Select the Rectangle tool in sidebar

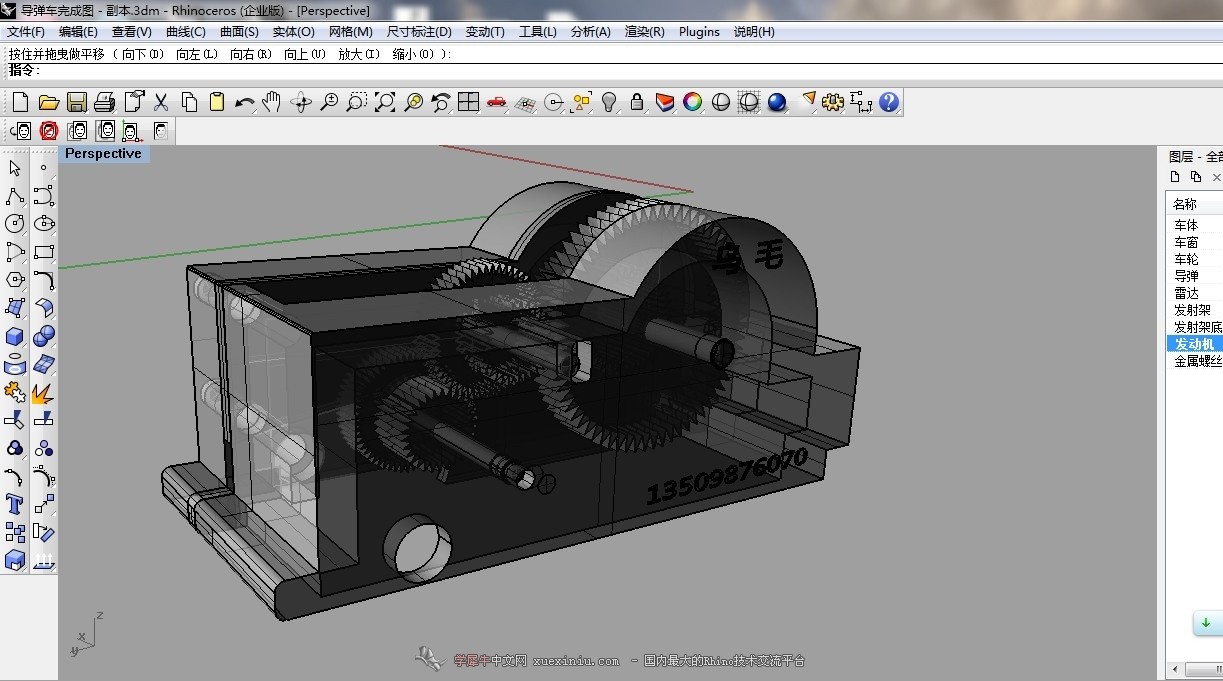pos(43,252)
